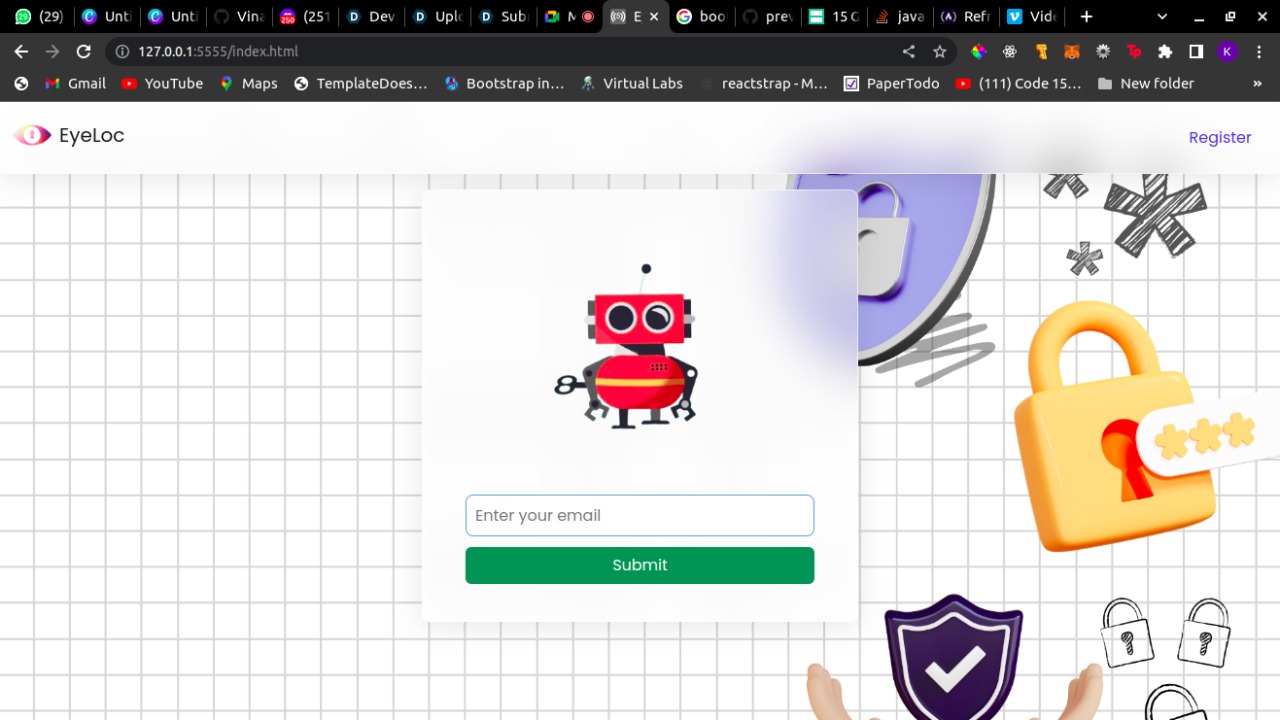Switch to second Unti tab

point(172,17)
